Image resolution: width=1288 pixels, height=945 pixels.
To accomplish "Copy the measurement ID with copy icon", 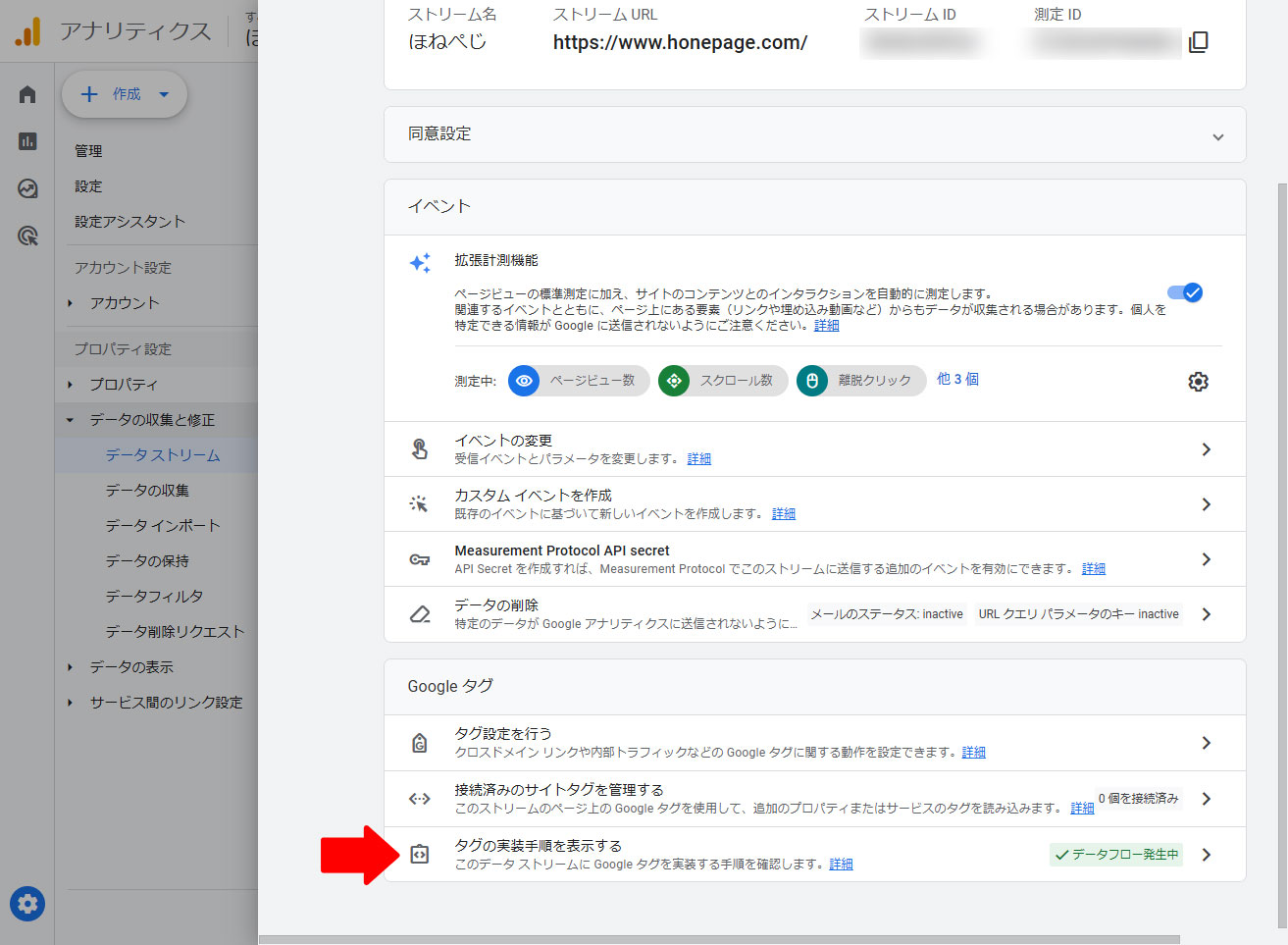I will (1198, 42).
